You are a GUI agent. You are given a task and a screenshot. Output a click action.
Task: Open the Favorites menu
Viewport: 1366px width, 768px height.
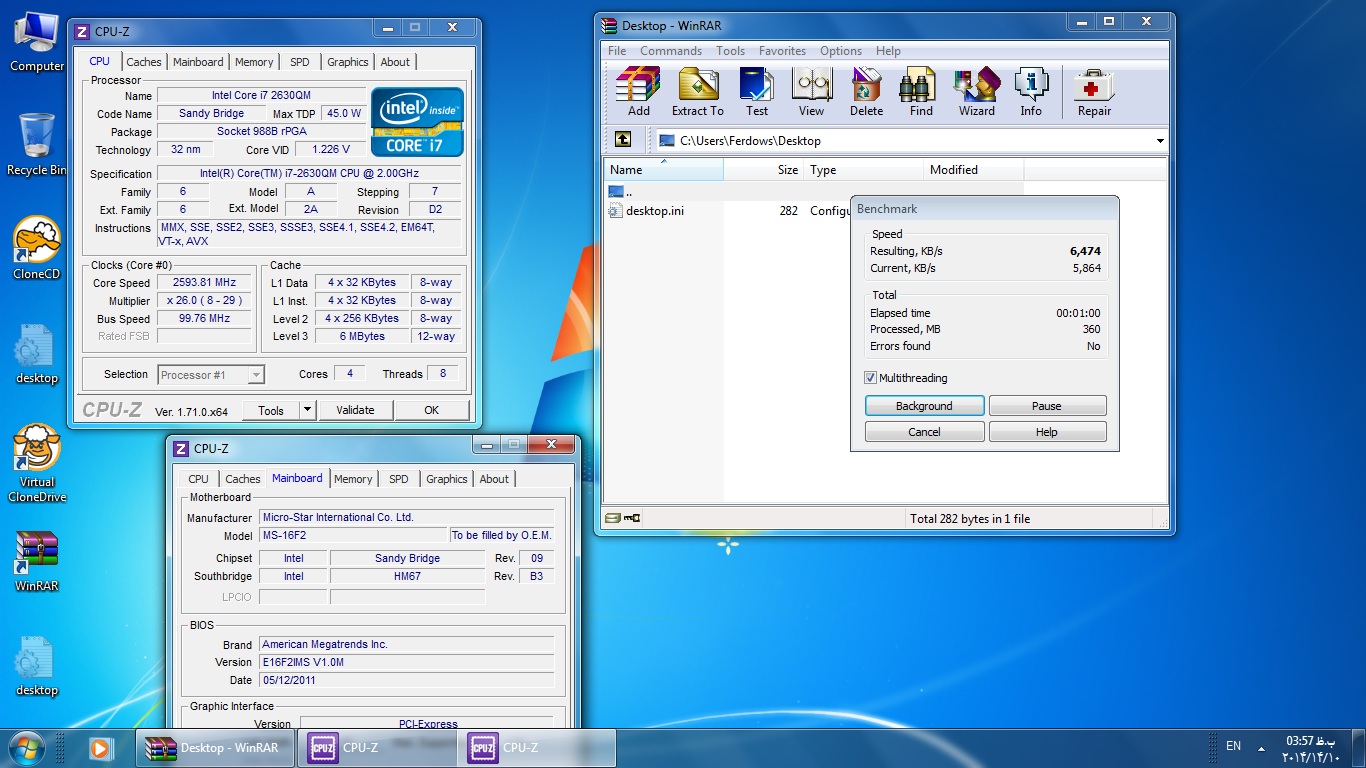click(x=782, y=51)
